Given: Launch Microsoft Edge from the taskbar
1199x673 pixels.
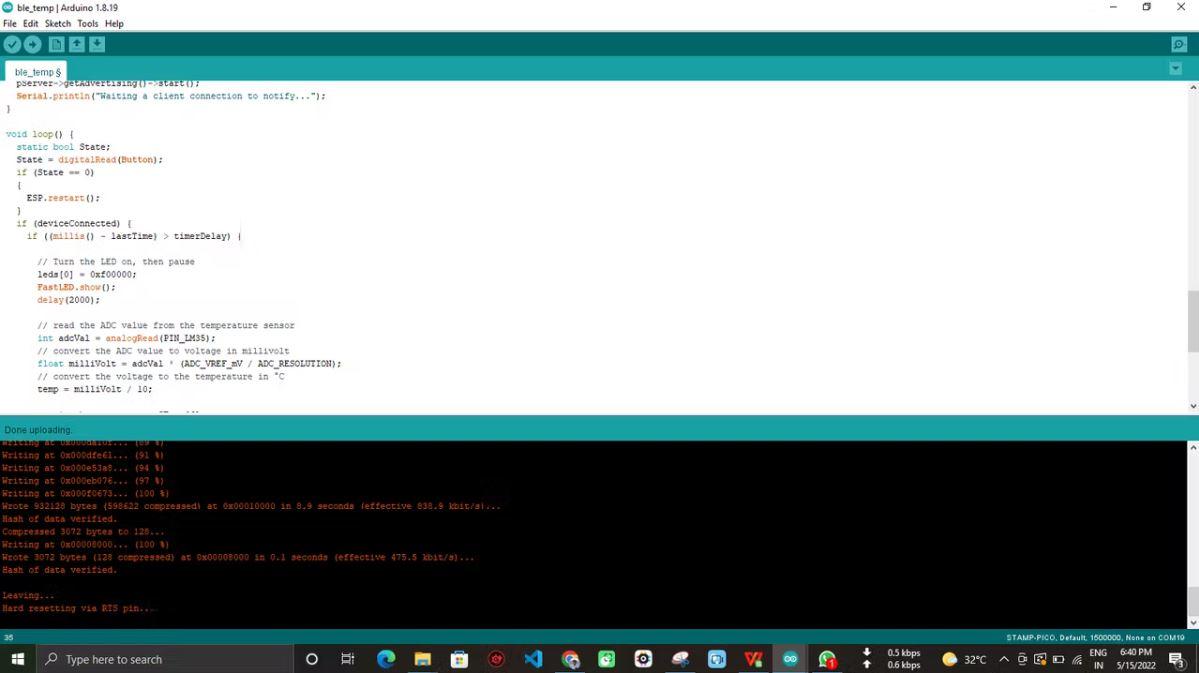Looking at the screenshot, I should coord(386,659).
